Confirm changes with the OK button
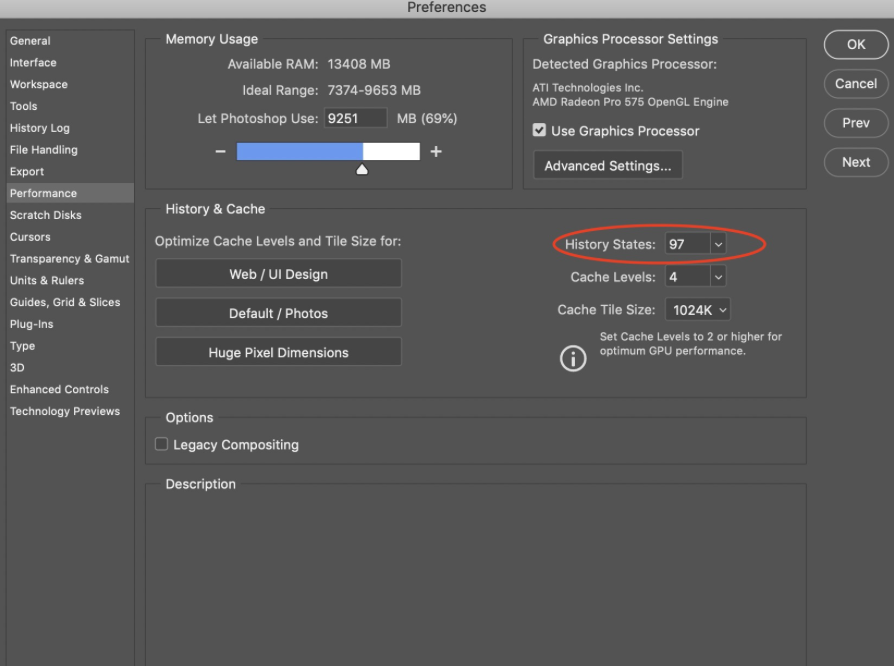The width and height of the screenshot is (894, 666). pyautogui.click(x=855, y=44)
